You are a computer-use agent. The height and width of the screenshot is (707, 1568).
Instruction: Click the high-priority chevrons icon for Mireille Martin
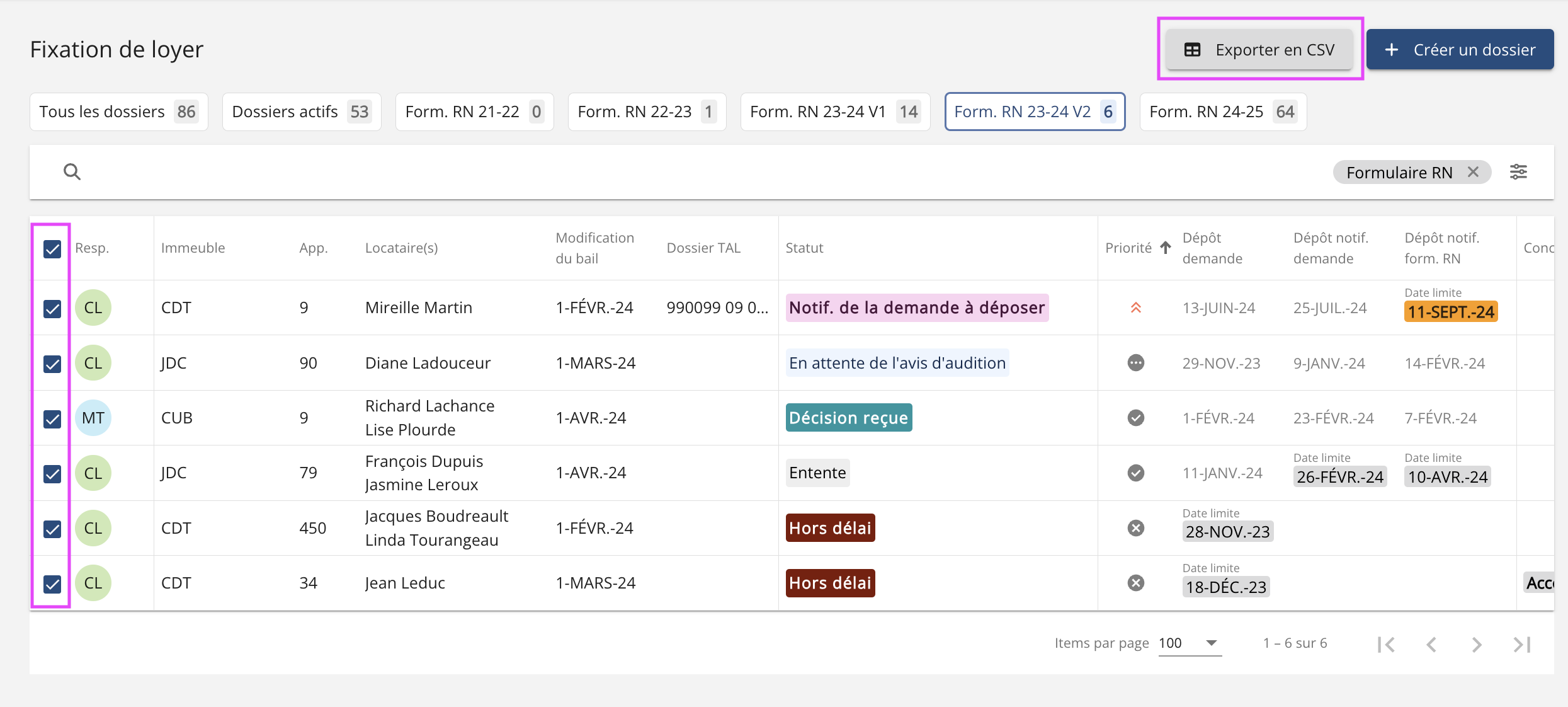[1135, 308]
